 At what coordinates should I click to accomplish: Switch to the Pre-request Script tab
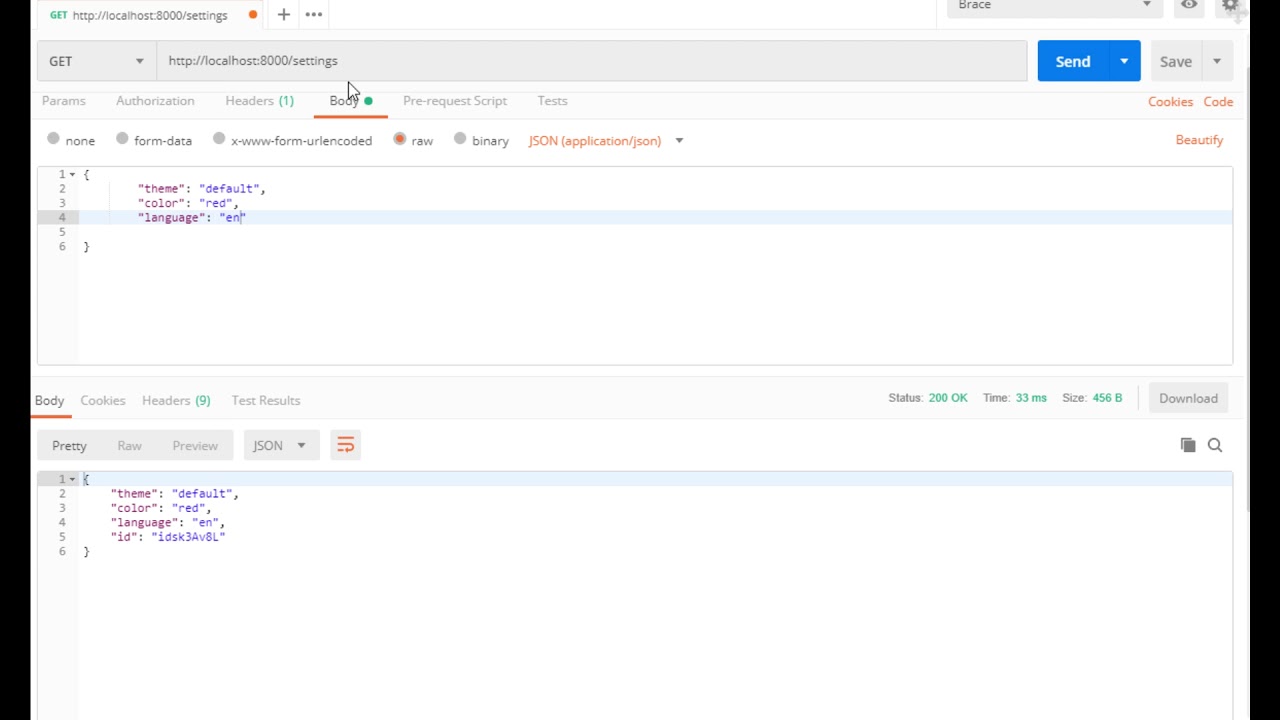[x=455, y=101]
